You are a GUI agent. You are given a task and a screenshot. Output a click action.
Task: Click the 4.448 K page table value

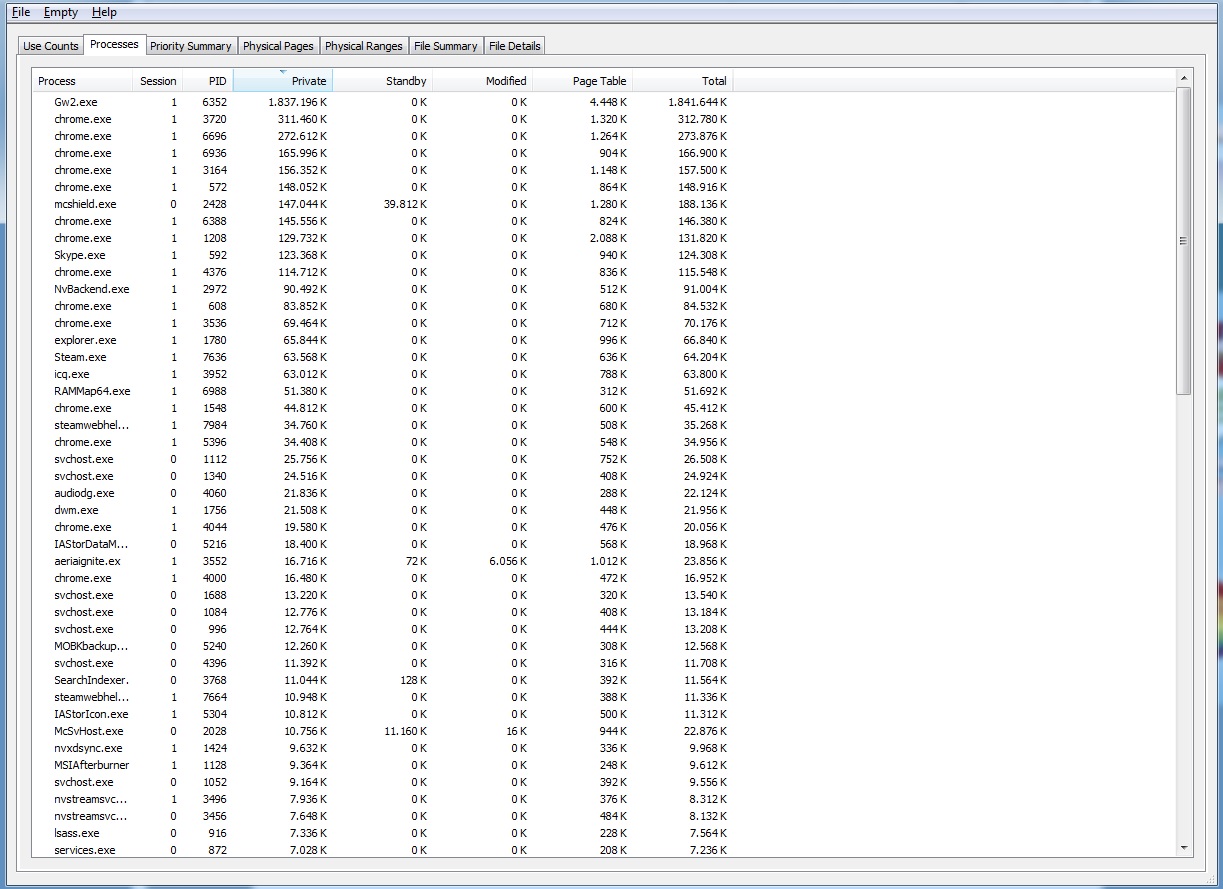tap(608, 102)
